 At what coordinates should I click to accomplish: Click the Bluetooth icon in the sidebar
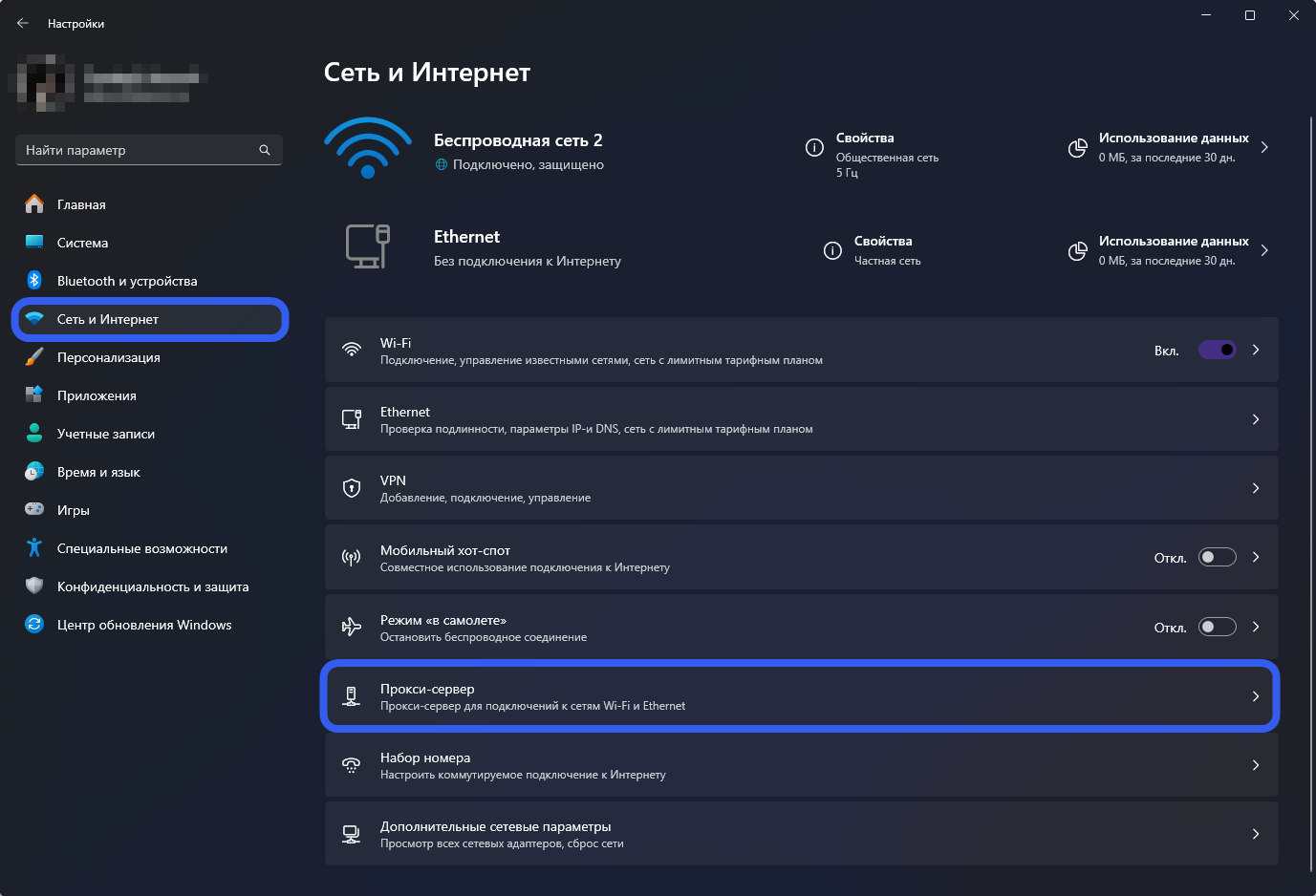(x=34, y=281)
